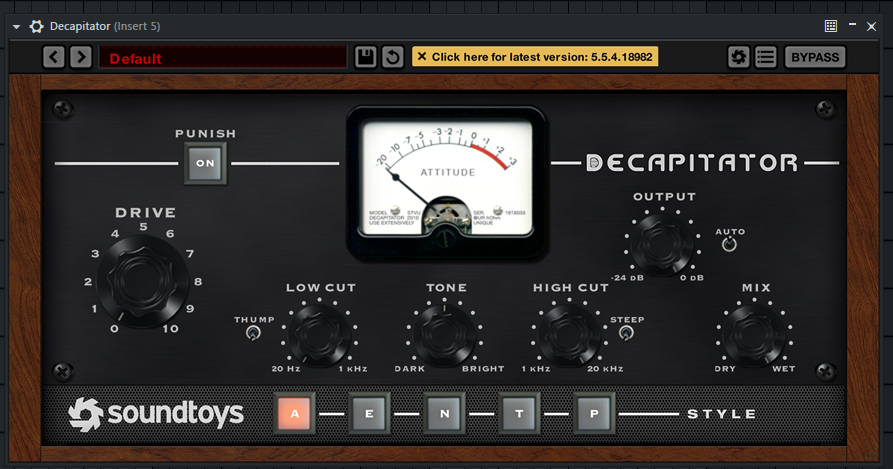Click the ATTITUDE VU meter
893x469 pixels.
pos(447,183)
